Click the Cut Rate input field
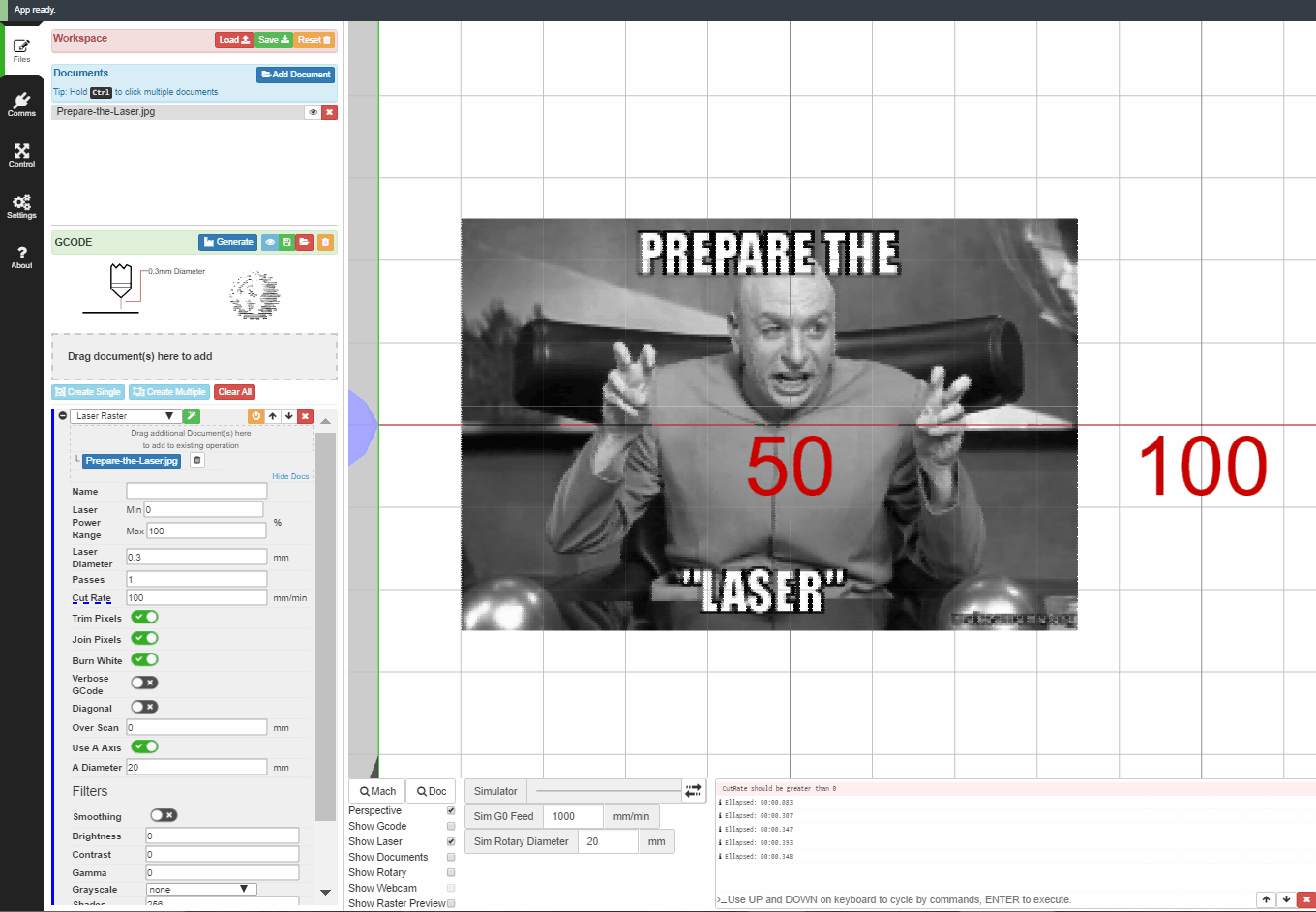The width and height of the screenshot is (1316, 912). click(196, 597)
